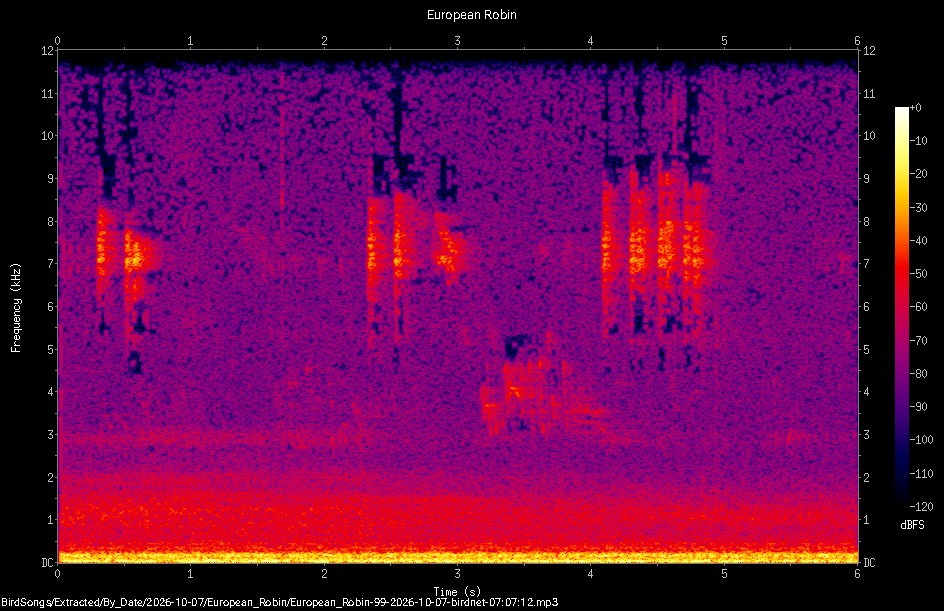
Task: Click the "-20" colorbar value
Action: pos(919,174)
